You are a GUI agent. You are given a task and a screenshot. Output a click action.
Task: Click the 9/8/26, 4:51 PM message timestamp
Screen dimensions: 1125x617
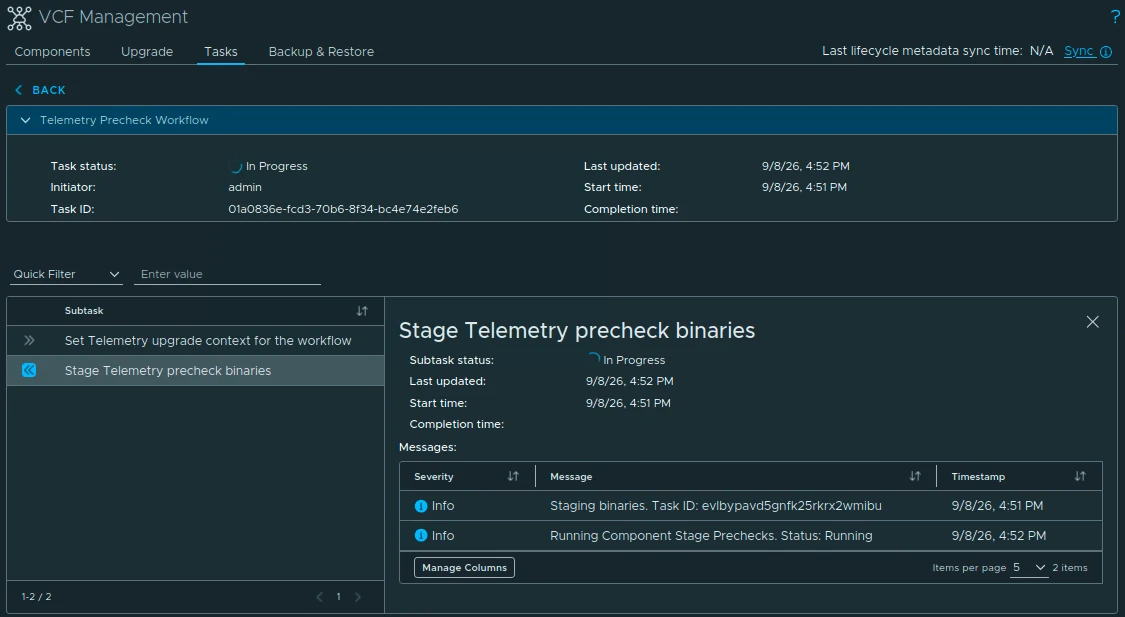pyautogui.click(x=997, y=506)
